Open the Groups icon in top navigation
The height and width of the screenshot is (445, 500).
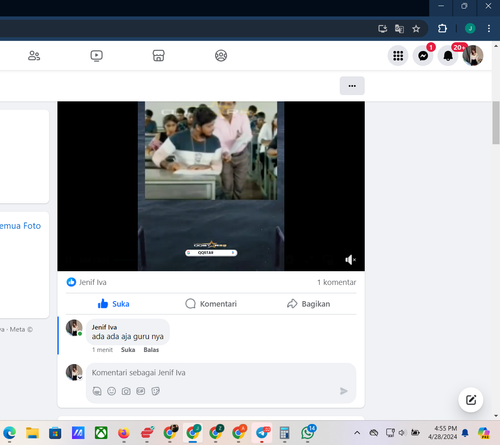click(x=221, y=56)
